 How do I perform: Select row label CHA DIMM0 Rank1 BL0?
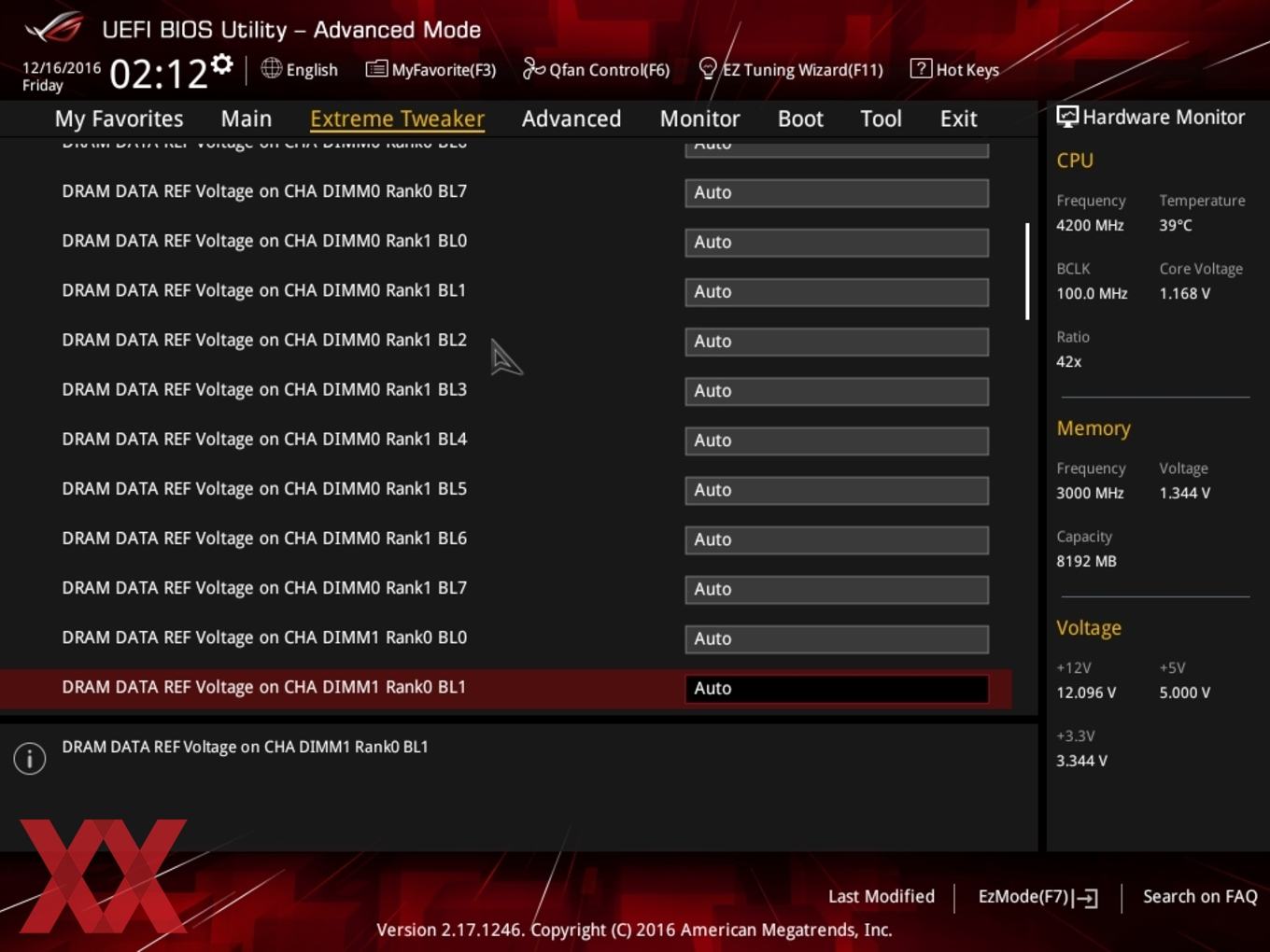(264, 241)
